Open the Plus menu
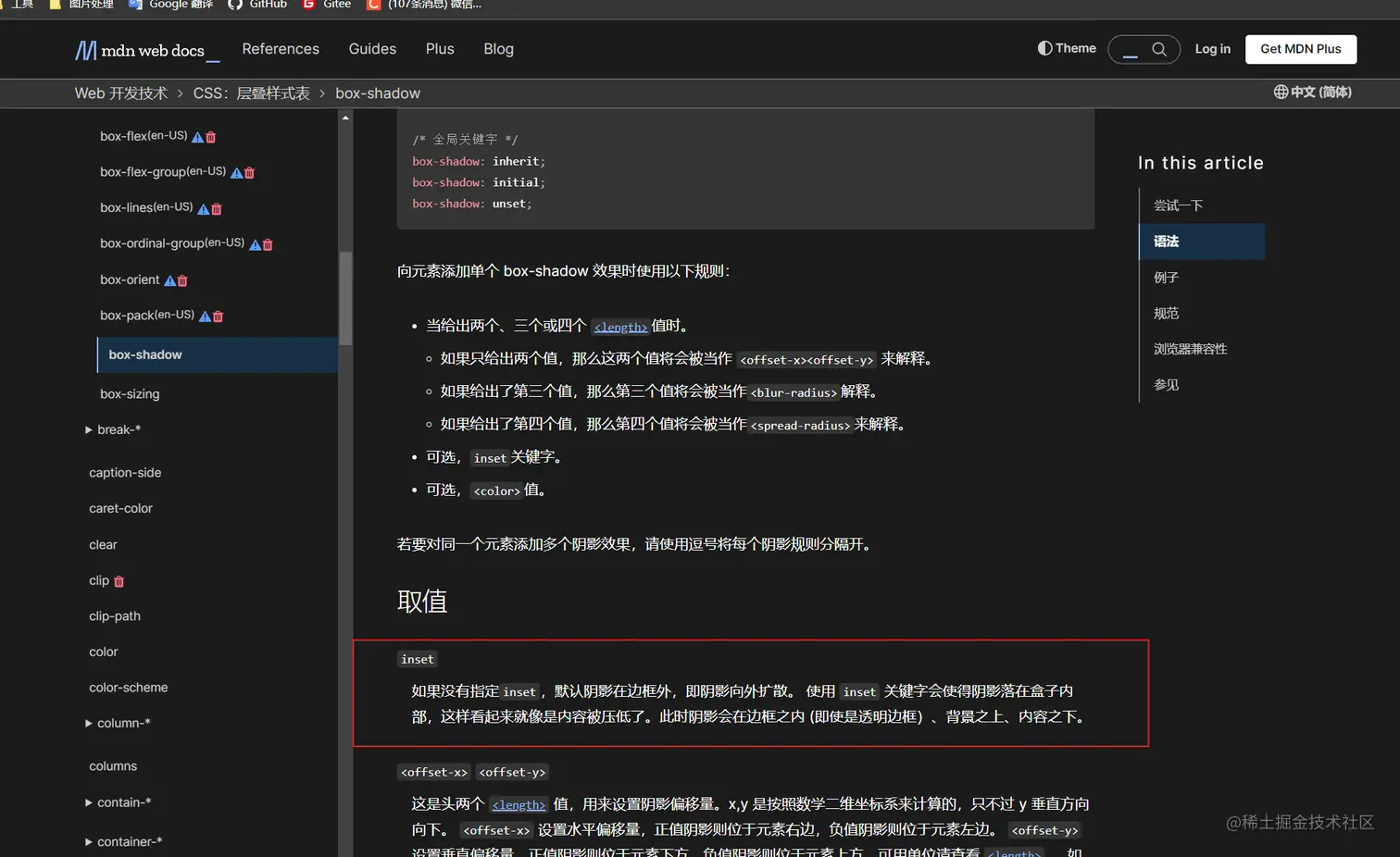The width and height of the screenshot is (1400, 857). tap(440, 49)
